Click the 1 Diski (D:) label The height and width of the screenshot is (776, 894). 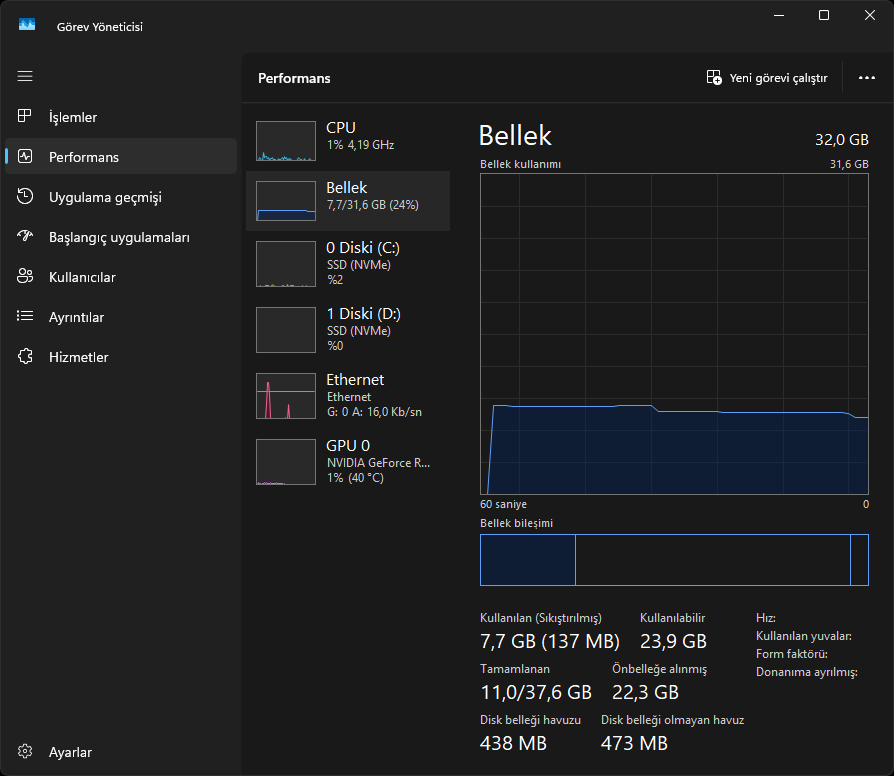tap(363, 314)
